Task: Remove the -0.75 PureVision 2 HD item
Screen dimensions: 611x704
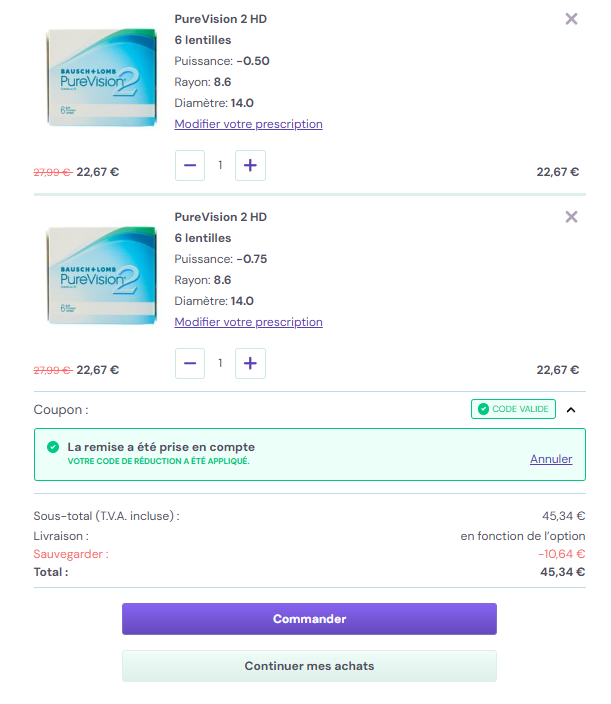Action: [x=571, y=217]
